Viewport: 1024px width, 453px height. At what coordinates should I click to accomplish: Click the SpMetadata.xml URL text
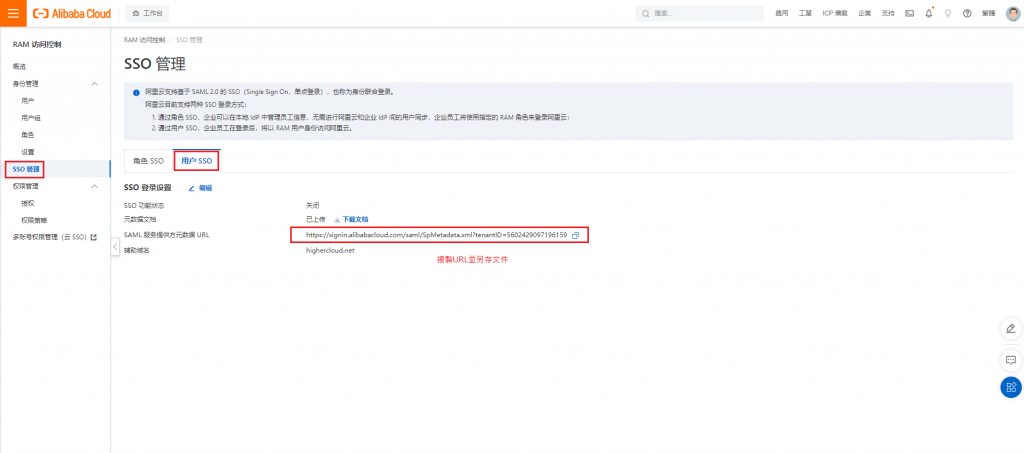pyautogui.click(x=436, y=235)
